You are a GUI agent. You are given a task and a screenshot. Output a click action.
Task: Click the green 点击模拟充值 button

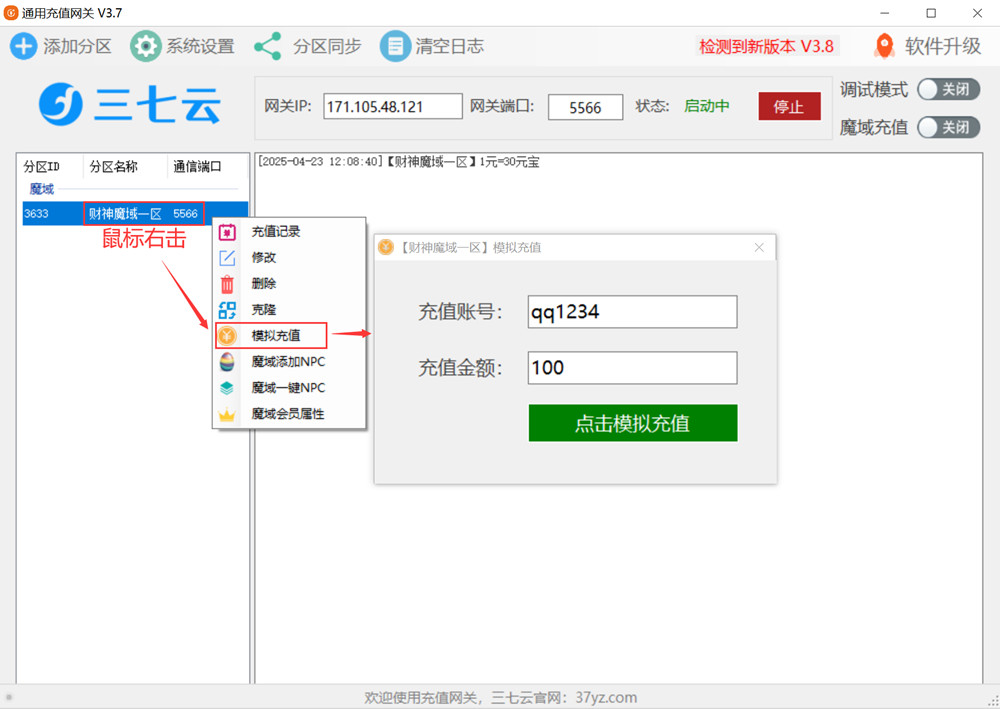[632, 423]
